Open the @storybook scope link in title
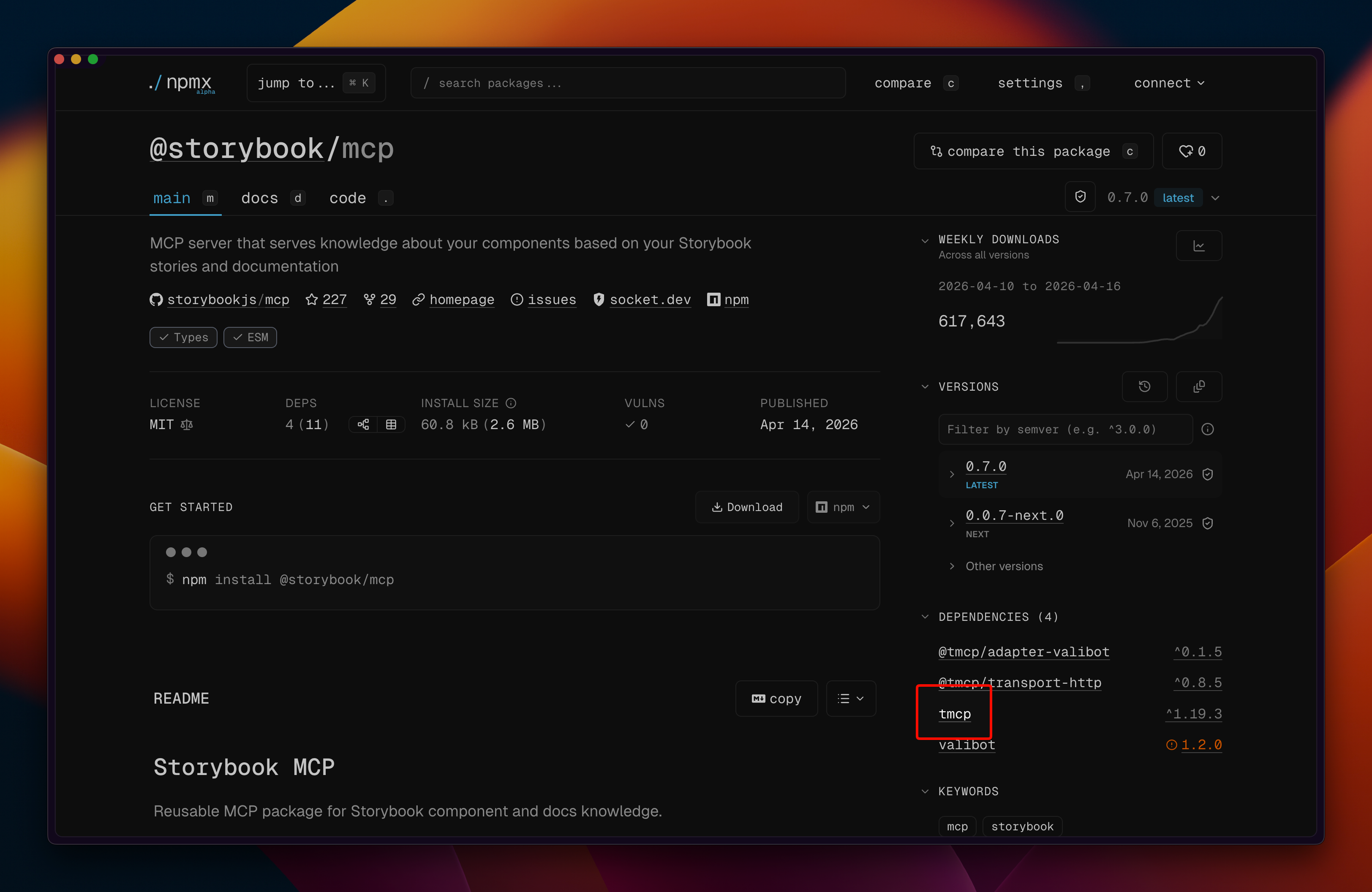Screen dimensions: 1372x892 click(x=237, y=149)
